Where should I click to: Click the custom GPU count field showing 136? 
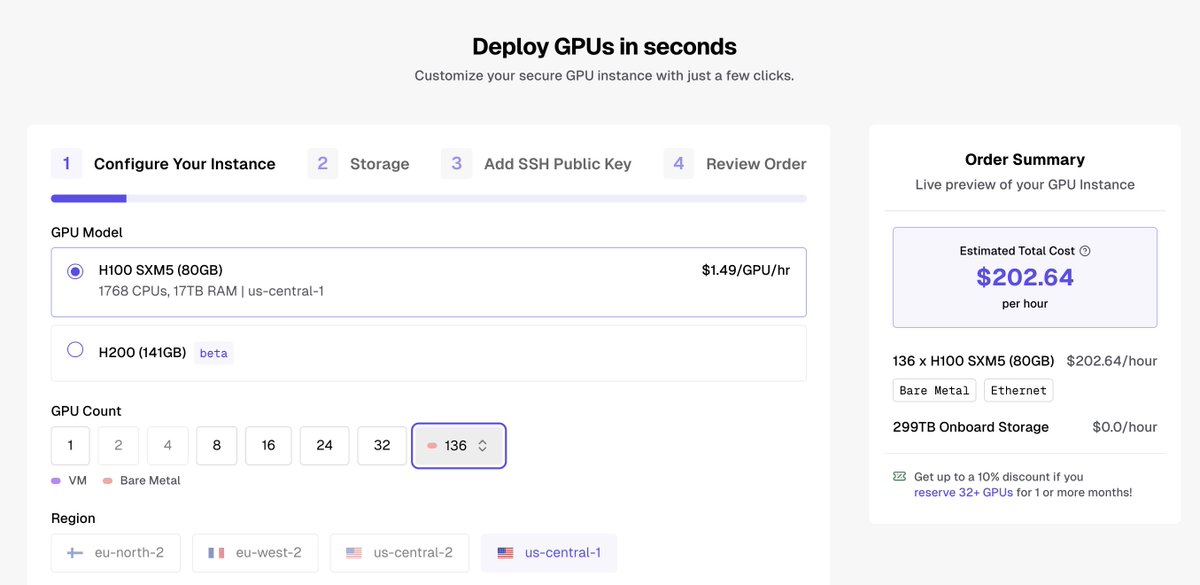tap(459, 446)
